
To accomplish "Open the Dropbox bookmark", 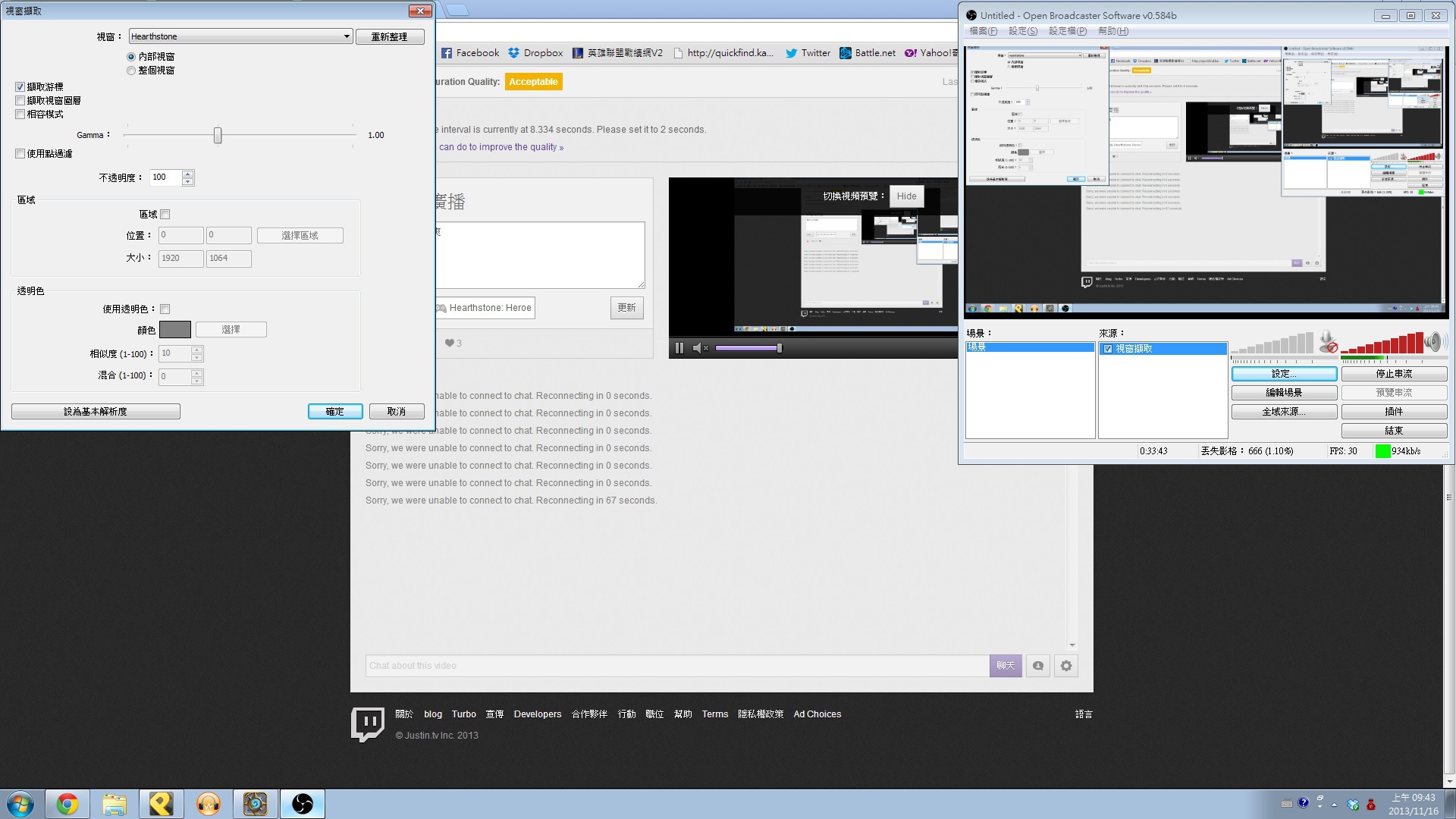I will (x=535, y=53).
